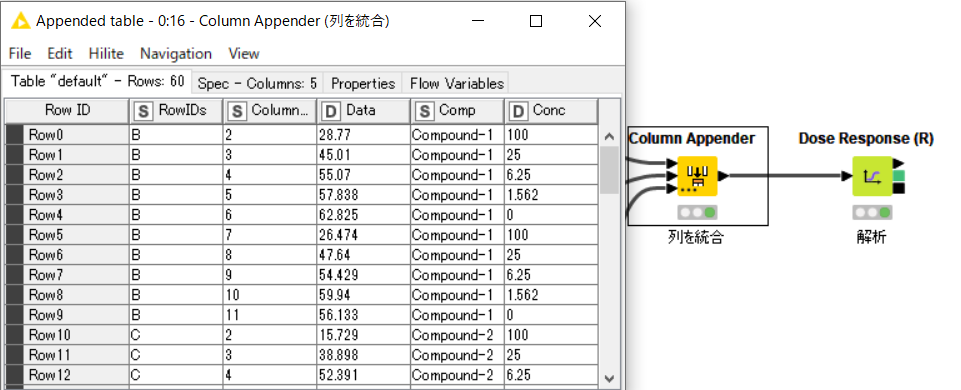Screen dimensions: 961x390
Task: Switch to the Flow Variables tab
Action: click(x=457, y=83)
